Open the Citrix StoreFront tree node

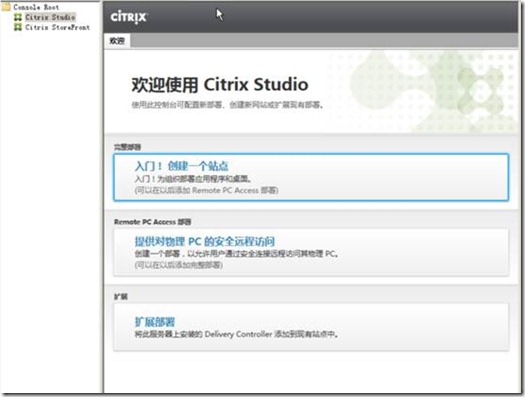[x=58, y=27]
